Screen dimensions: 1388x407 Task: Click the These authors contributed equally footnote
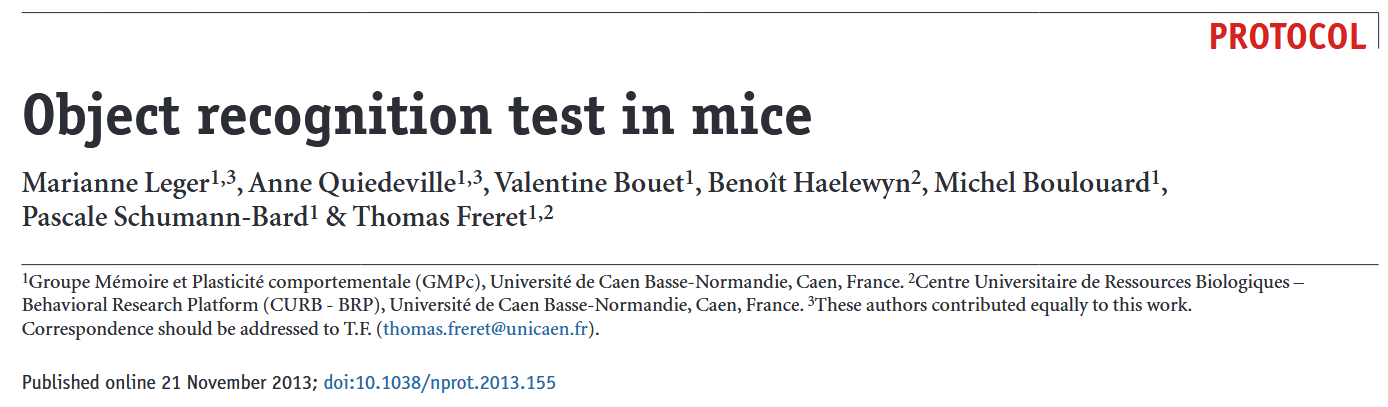click(x=1000, y=307)
